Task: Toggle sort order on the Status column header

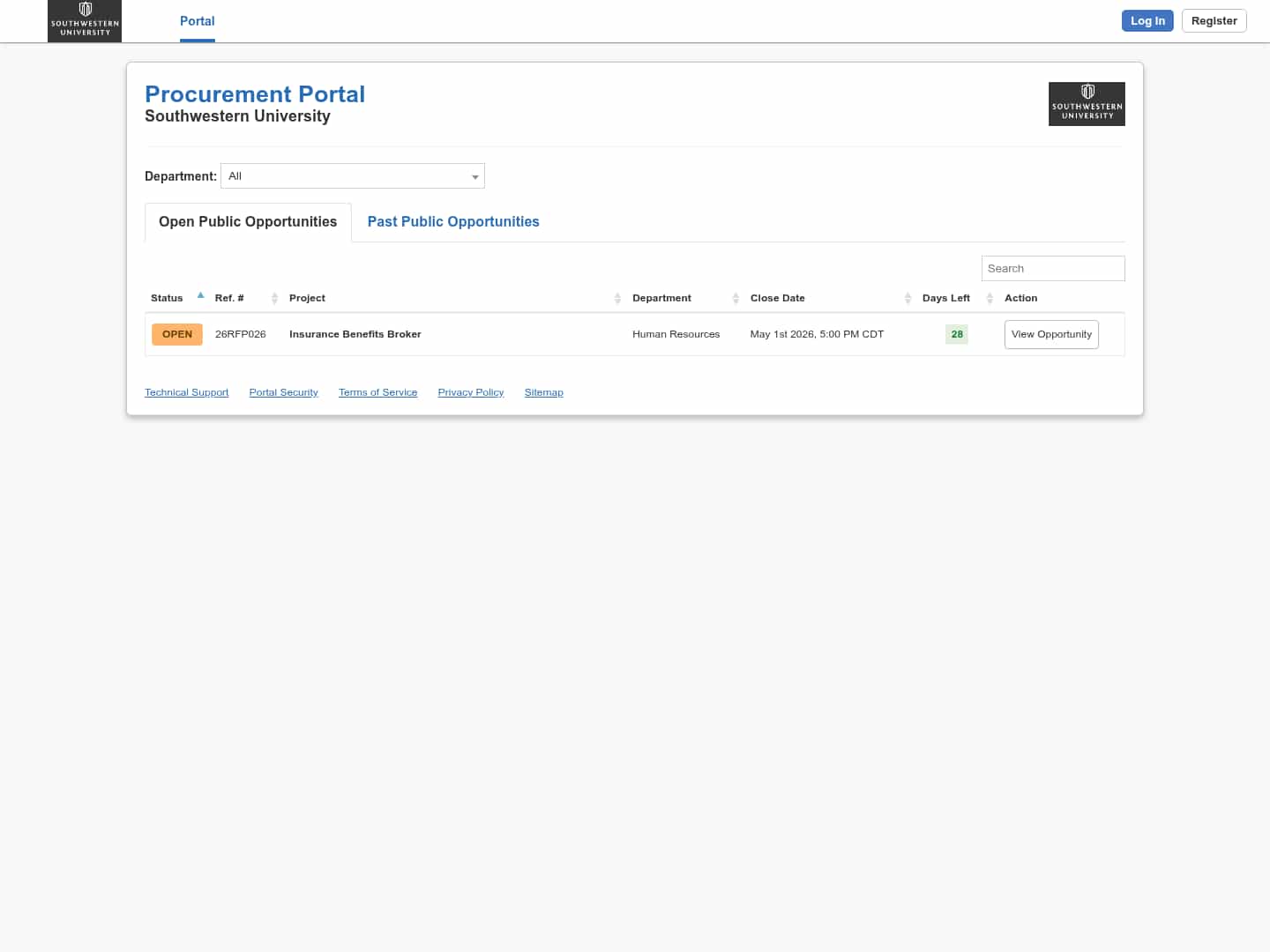Action: pos(167,298)
